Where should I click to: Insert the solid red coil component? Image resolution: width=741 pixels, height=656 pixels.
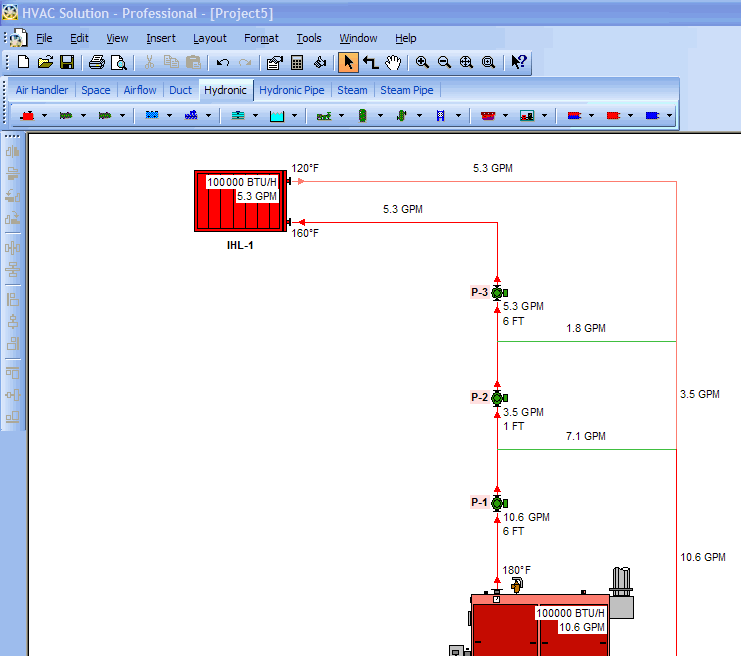(x=613, y=115)
